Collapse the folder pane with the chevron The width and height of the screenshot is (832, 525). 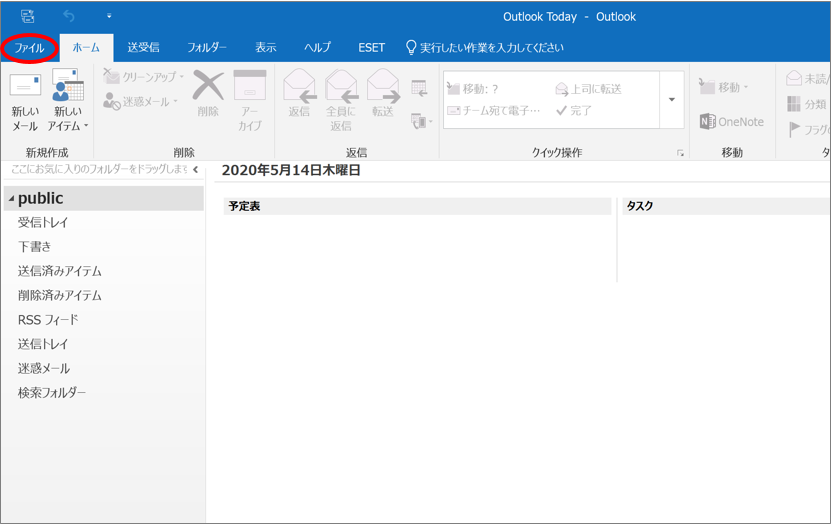[196, 169]
